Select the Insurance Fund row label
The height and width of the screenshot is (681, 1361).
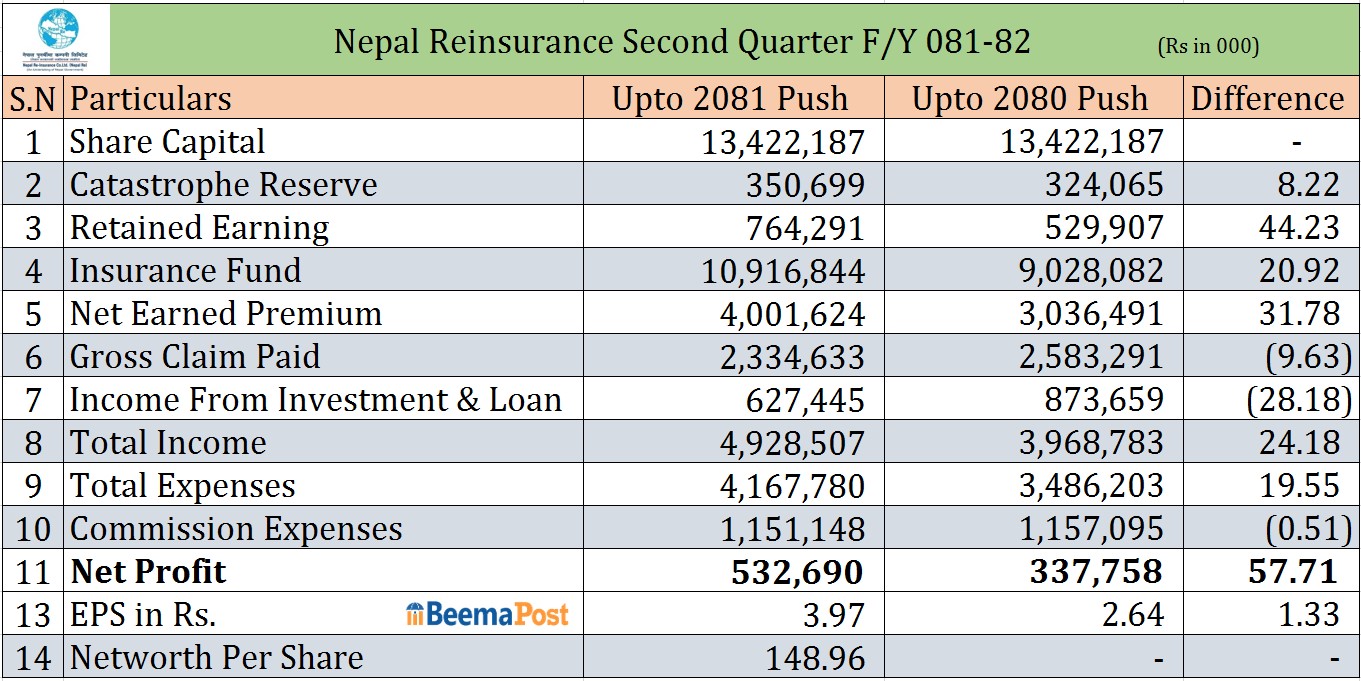tap(185, 271)
